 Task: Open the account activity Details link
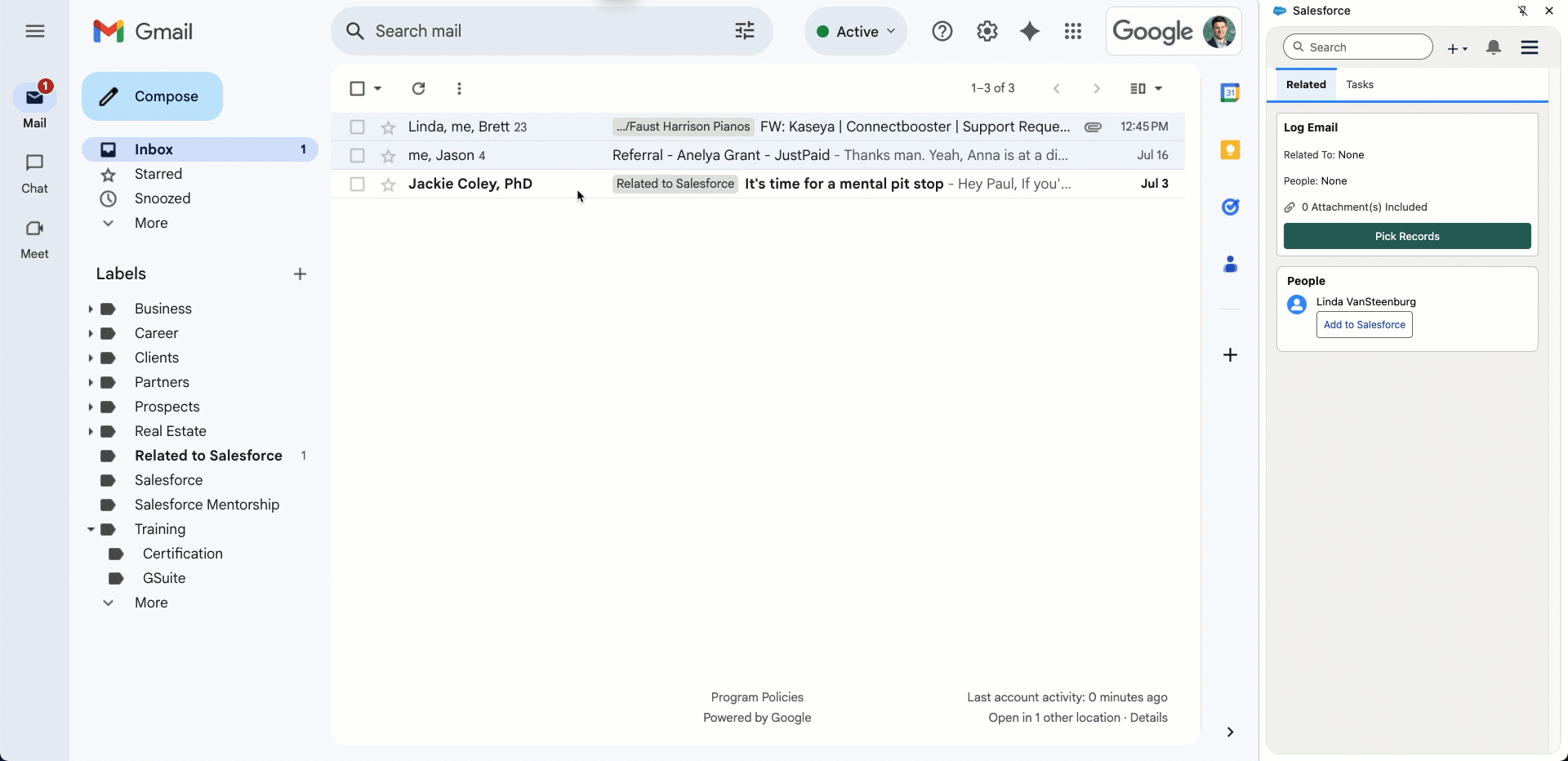pyautogui.click(x=1148, y=718)
